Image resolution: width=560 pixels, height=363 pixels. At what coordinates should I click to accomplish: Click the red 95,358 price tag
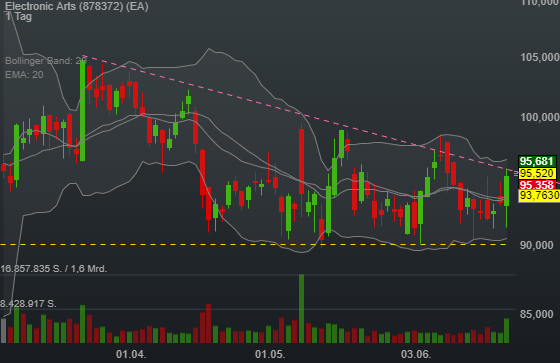[x=537, y=185]
